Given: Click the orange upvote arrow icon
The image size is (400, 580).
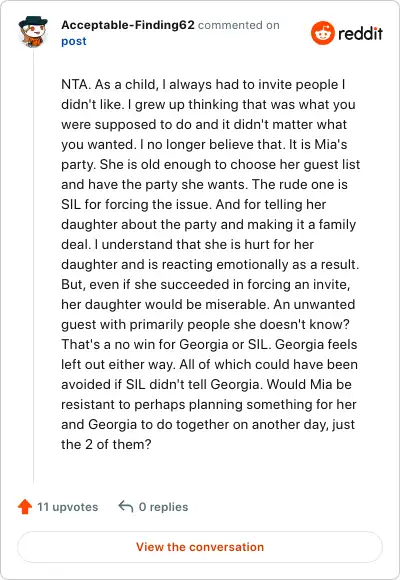Looking at the screenshot, I should coord(25,507).
